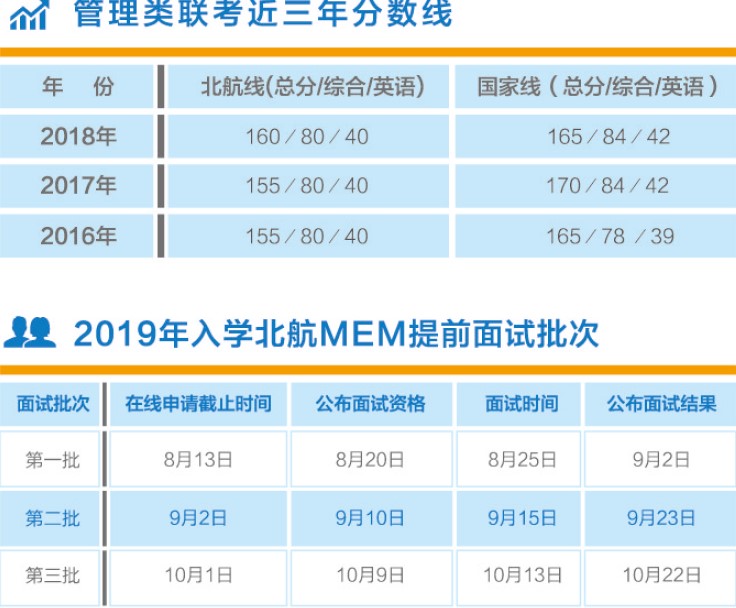Click the 9月15日 interview date cell

[521, 518]
